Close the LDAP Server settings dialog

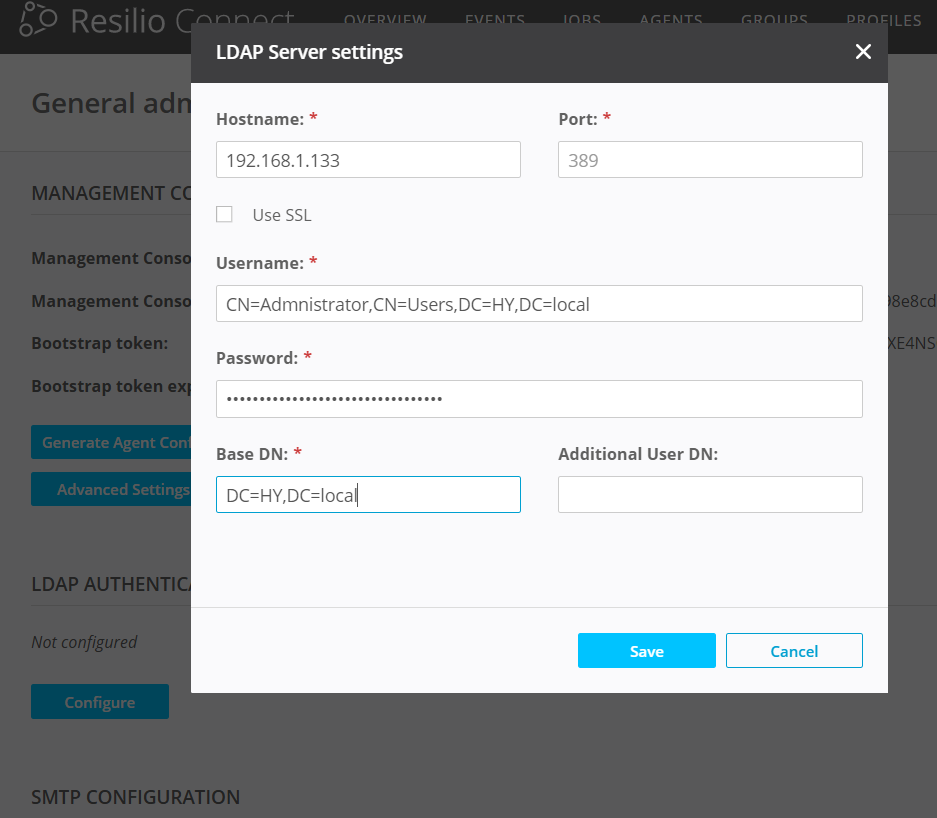(x=863, y=51)
